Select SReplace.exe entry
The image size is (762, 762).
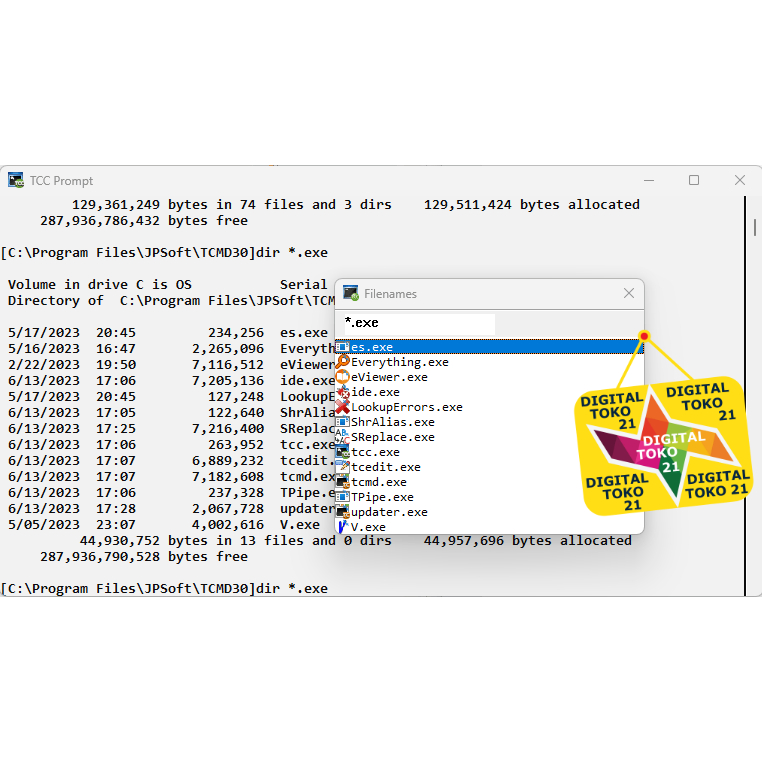(489, 437)
